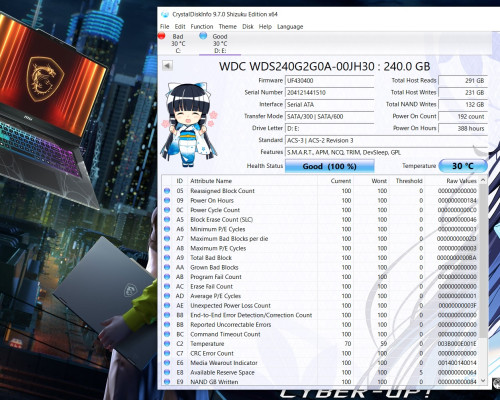Viewport: 500px width, 400px height.
Task: Click status orb for CRC Error Count
Action: (167, 353)
